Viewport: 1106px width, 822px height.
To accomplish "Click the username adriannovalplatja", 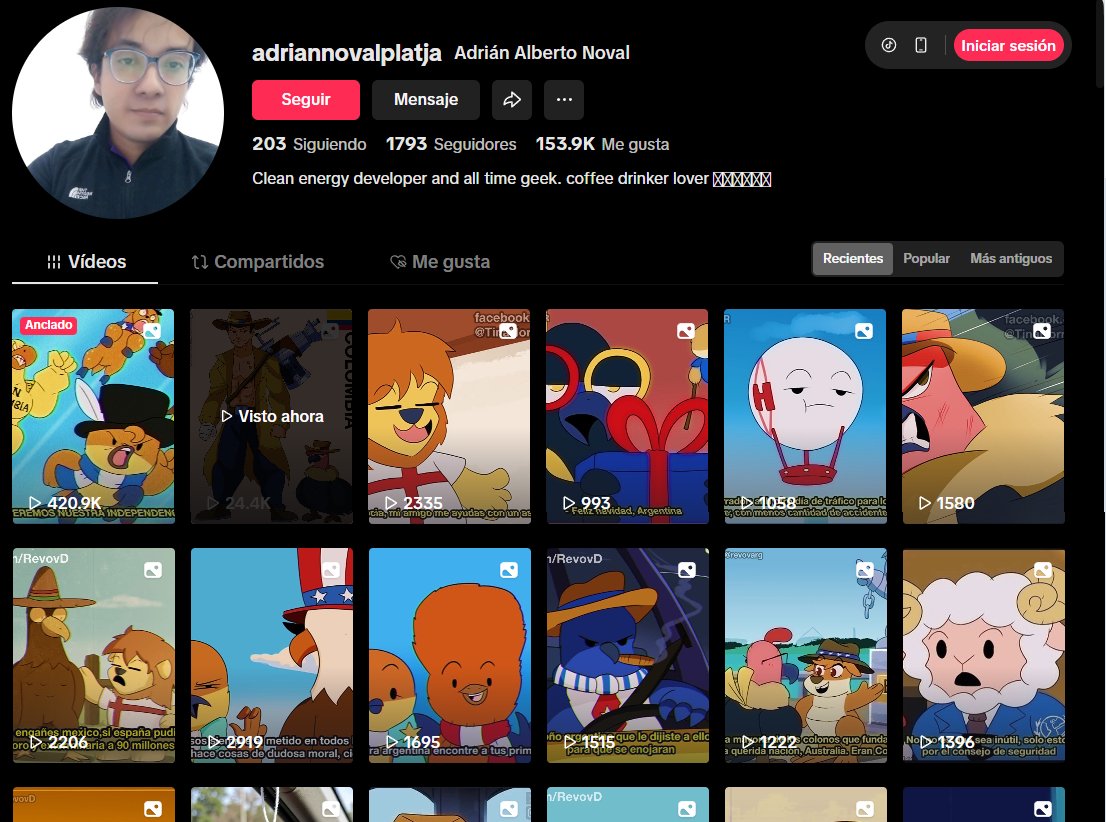I will 346,52.
